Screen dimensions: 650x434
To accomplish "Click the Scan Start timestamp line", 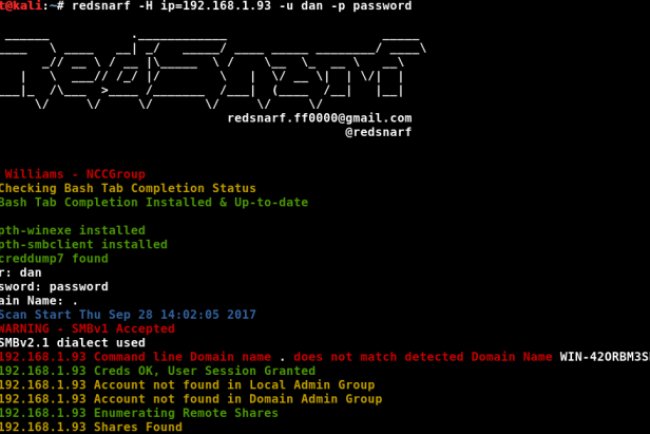I will tap(128, 315).
